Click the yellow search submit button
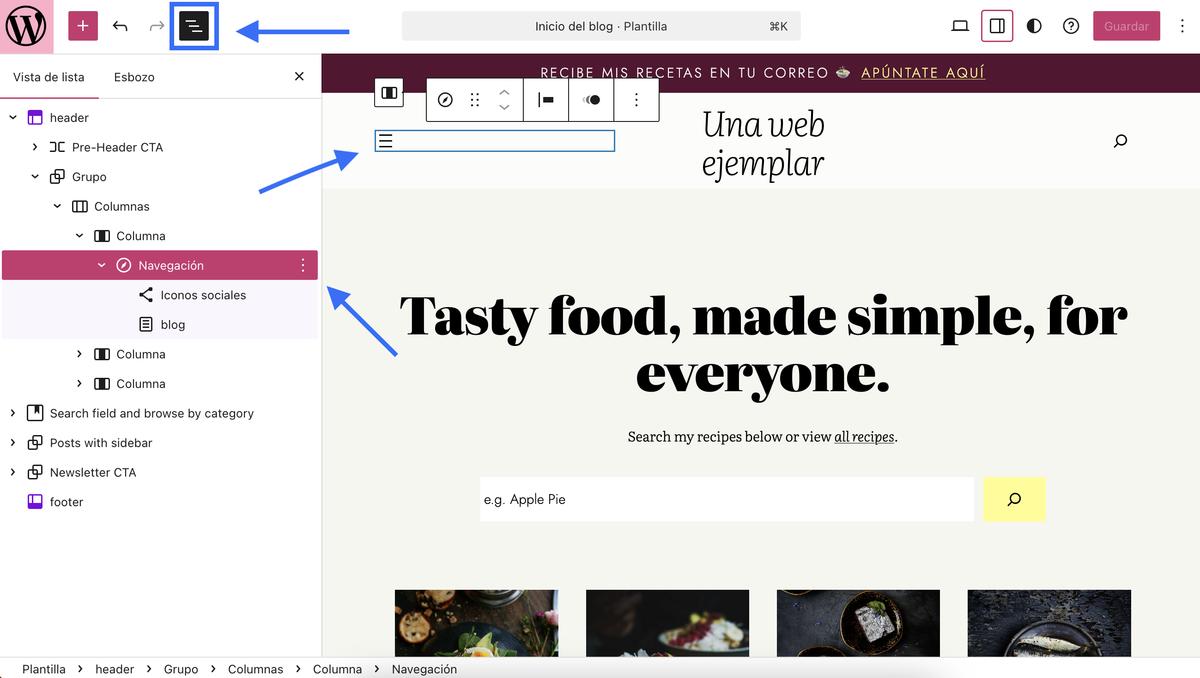This screenshot has width=1200, height=678. 1014,499
